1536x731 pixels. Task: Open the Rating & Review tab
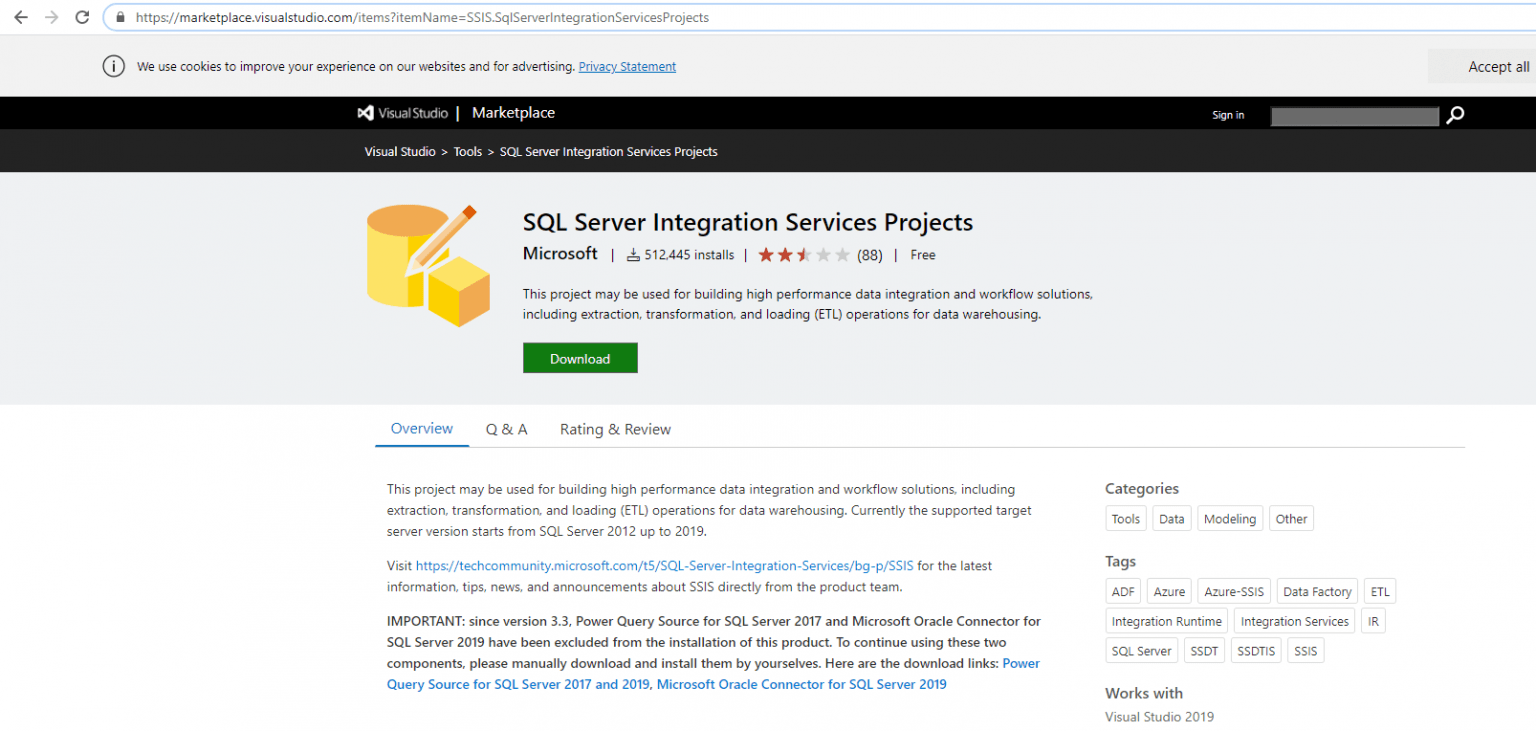(615, 428)
